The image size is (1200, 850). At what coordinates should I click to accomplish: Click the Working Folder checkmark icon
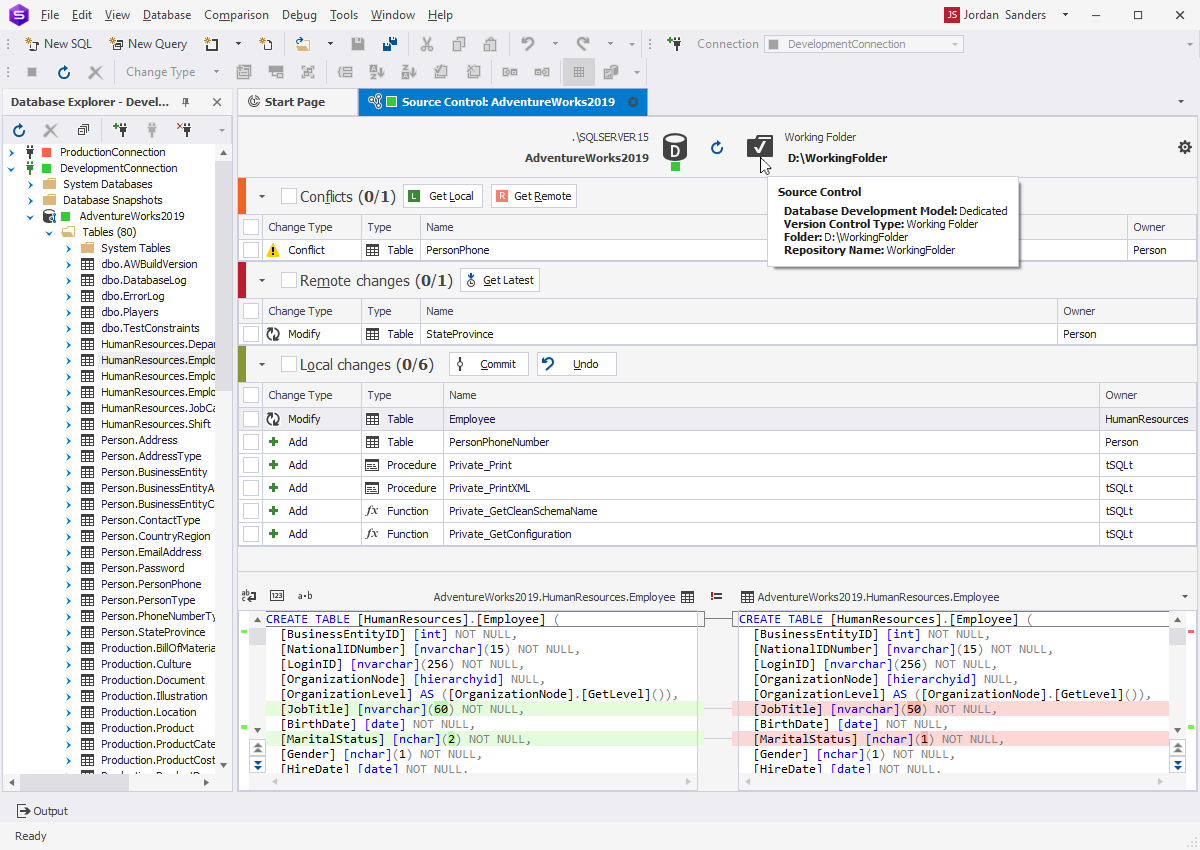coord(760,147)
